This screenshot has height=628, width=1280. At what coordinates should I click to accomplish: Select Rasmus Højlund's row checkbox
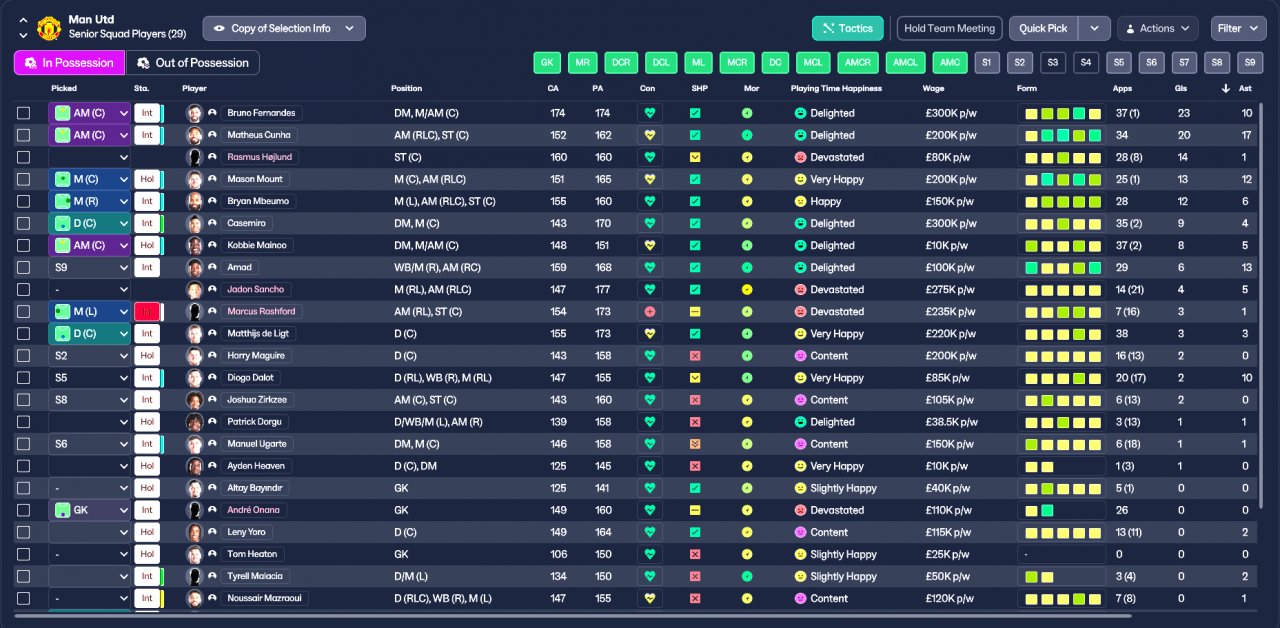coord(24,157)
